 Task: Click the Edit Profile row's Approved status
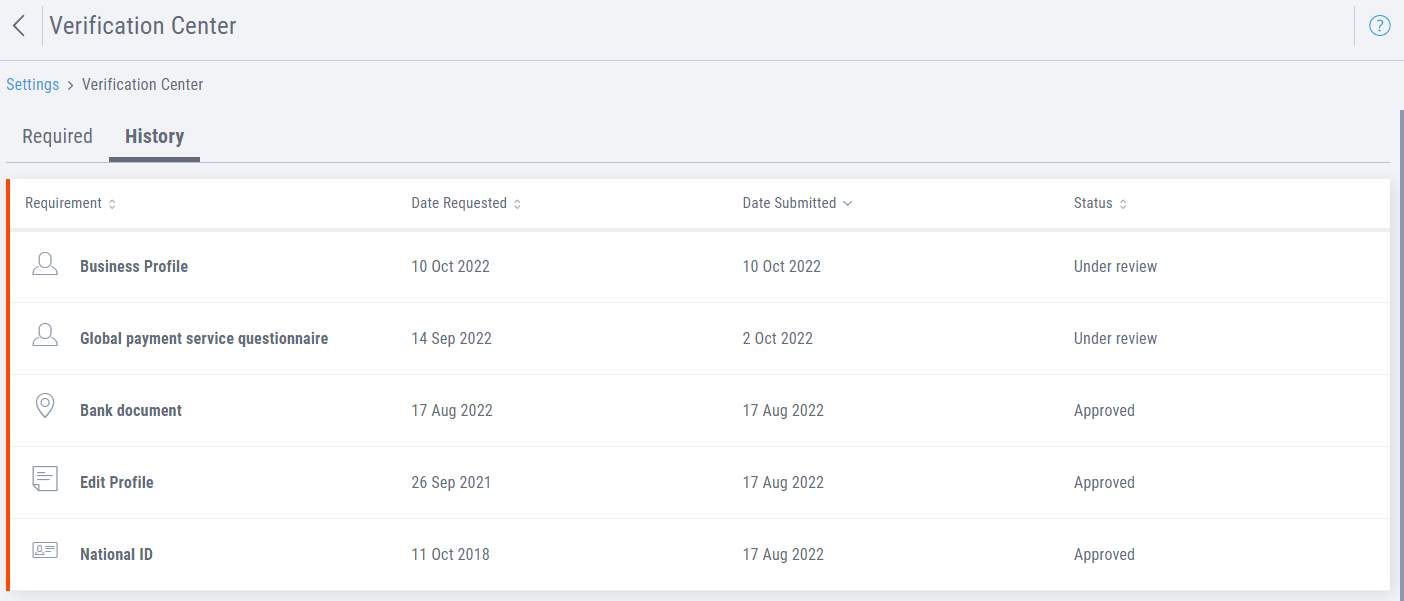tap(1104, 483)
